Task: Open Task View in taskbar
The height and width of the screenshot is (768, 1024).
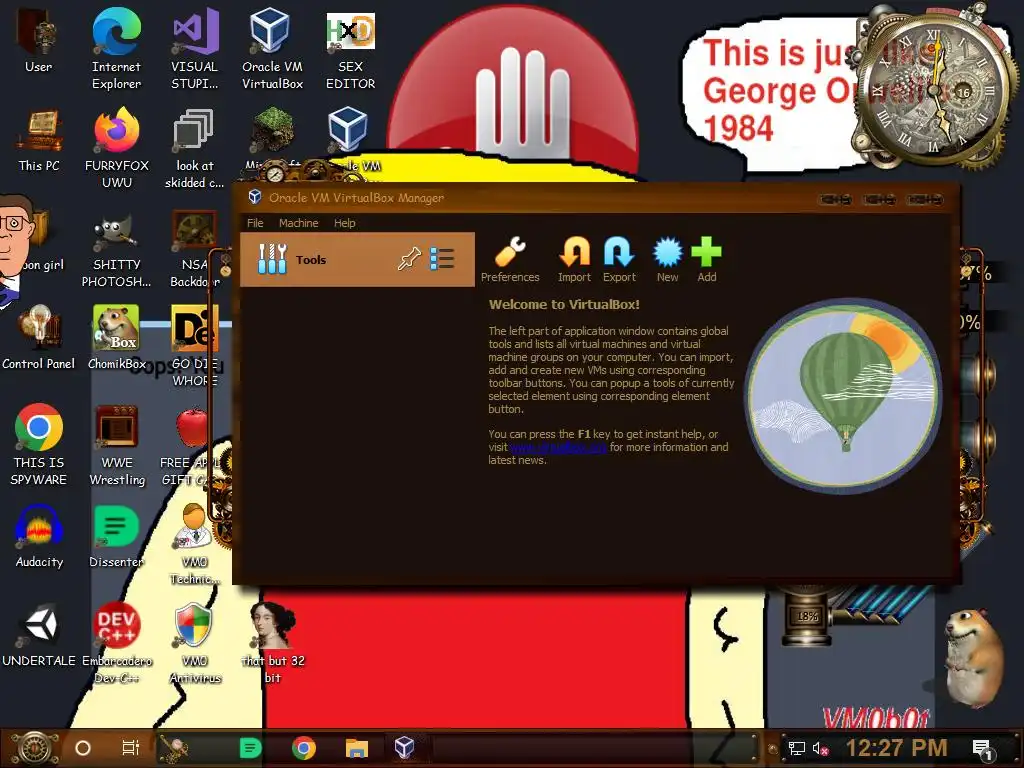Action: click(131, 748)
